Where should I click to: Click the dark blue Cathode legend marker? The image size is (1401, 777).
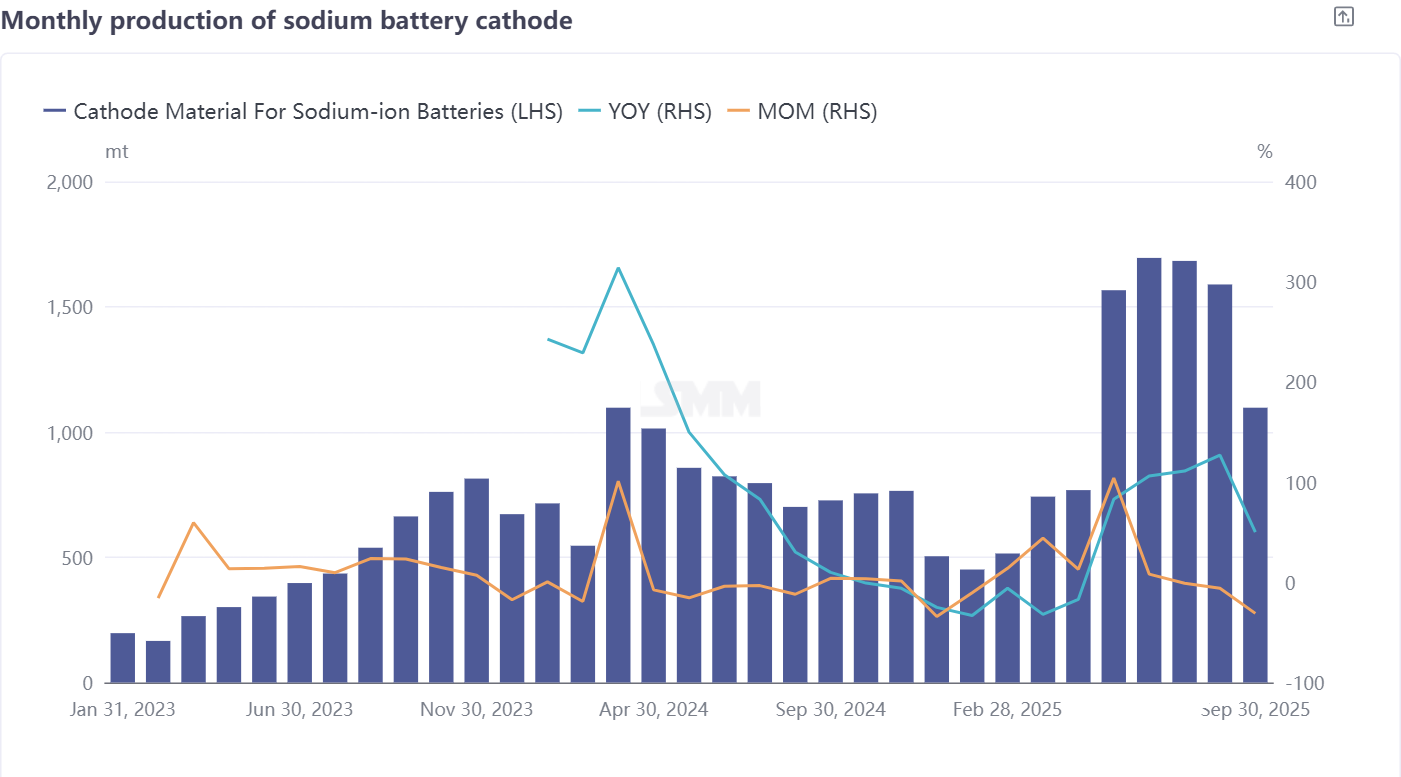[x=55, y=111]
